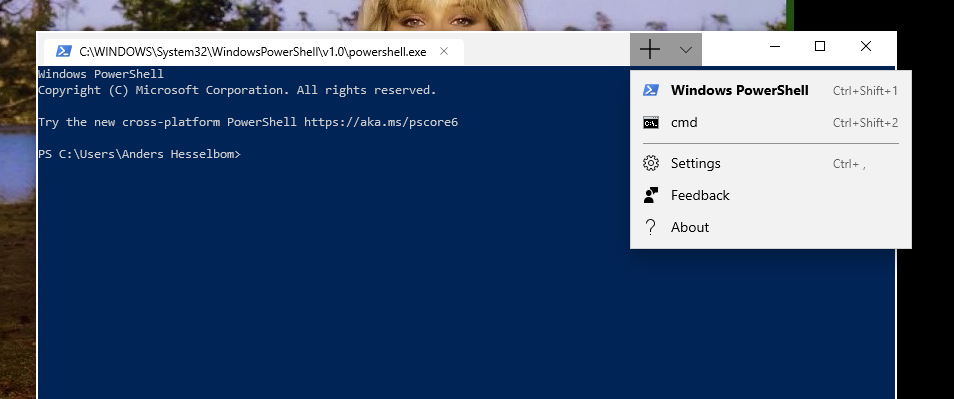Click the Windows PowerShell menu icon

click(x=651, y=91)
